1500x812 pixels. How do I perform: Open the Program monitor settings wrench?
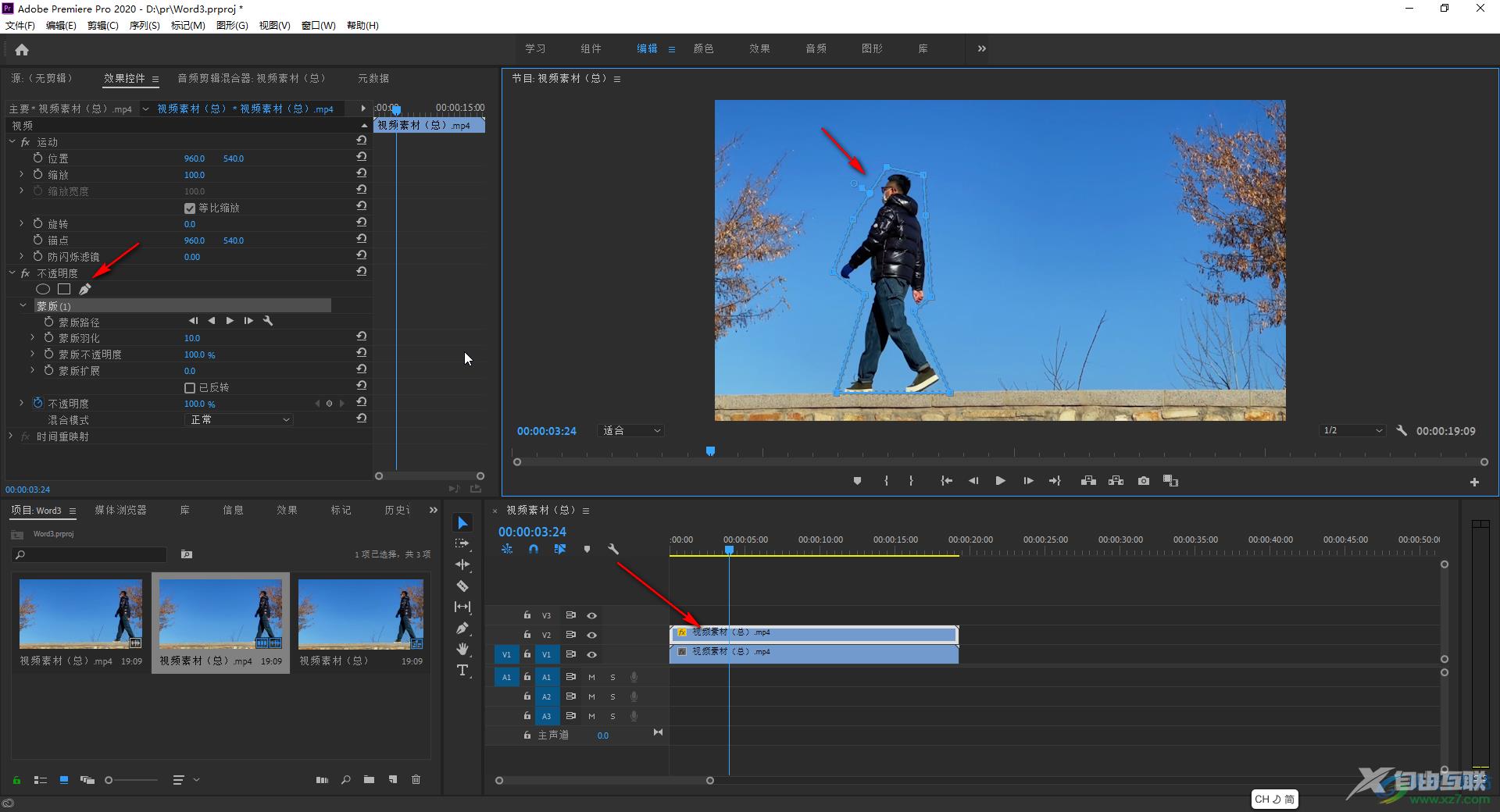(1402, 430)
